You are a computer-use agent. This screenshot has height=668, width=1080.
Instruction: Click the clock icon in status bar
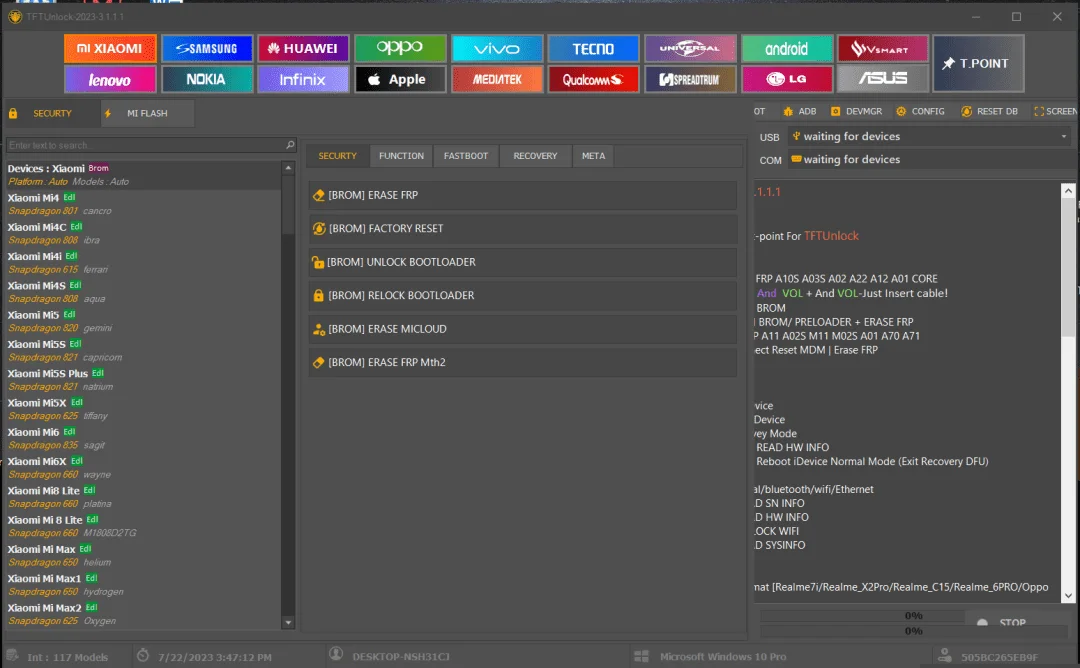(x=143, y=655)
